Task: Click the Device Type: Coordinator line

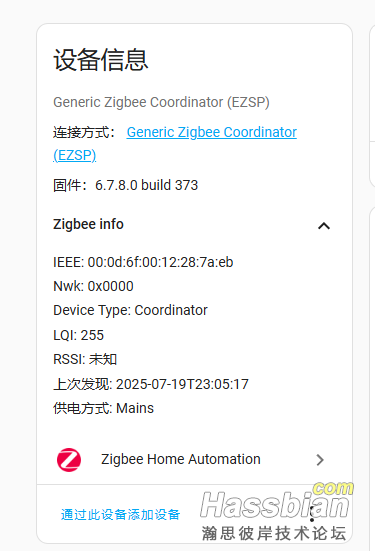Action: tap(130, 310)
